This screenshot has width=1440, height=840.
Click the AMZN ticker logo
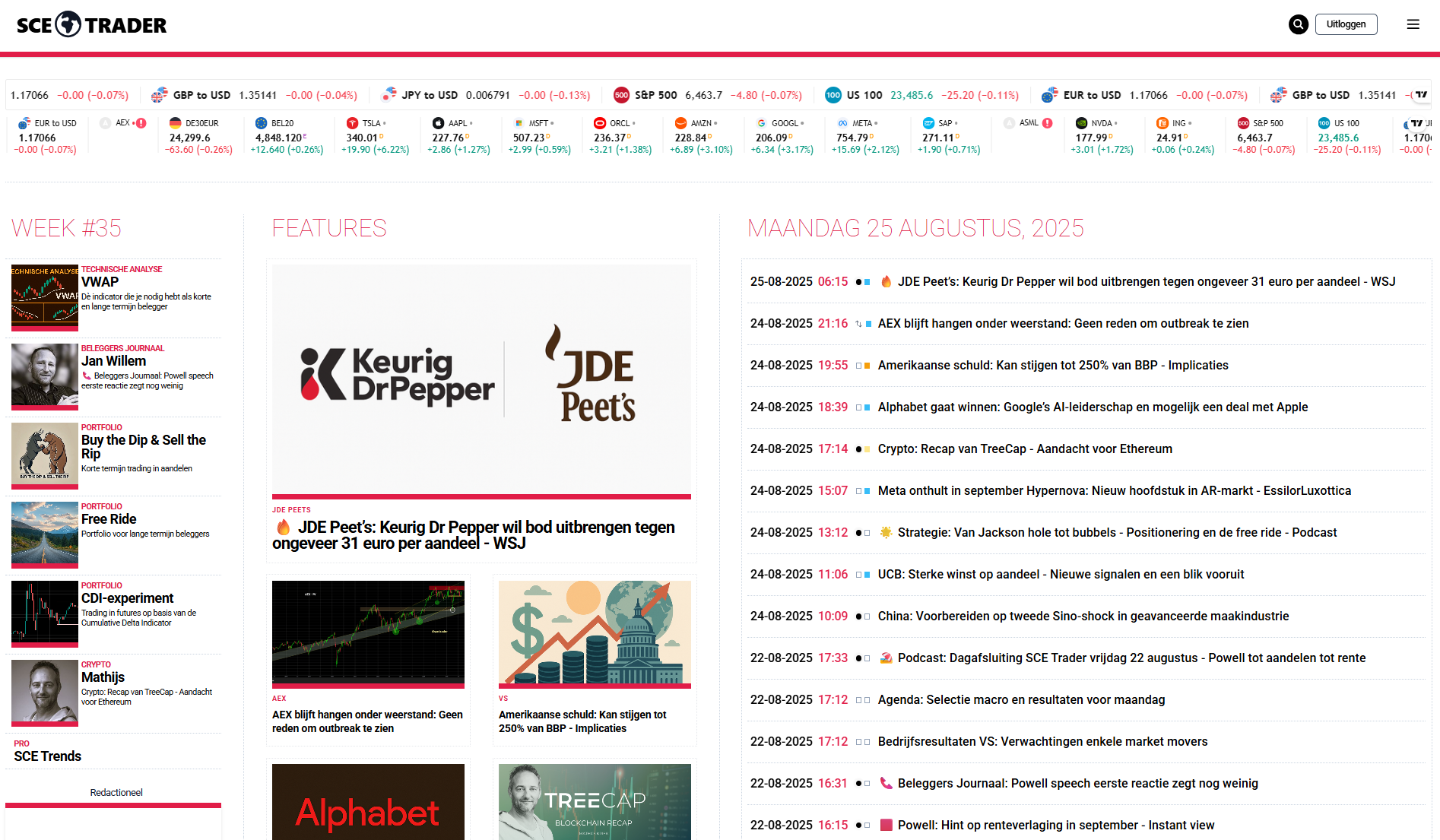680,123
